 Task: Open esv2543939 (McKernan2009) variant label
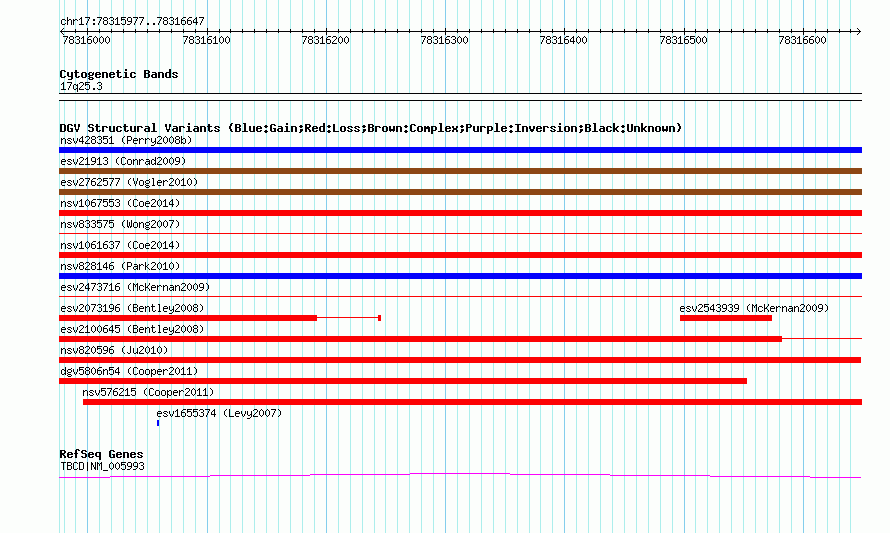tap(754, 308)
